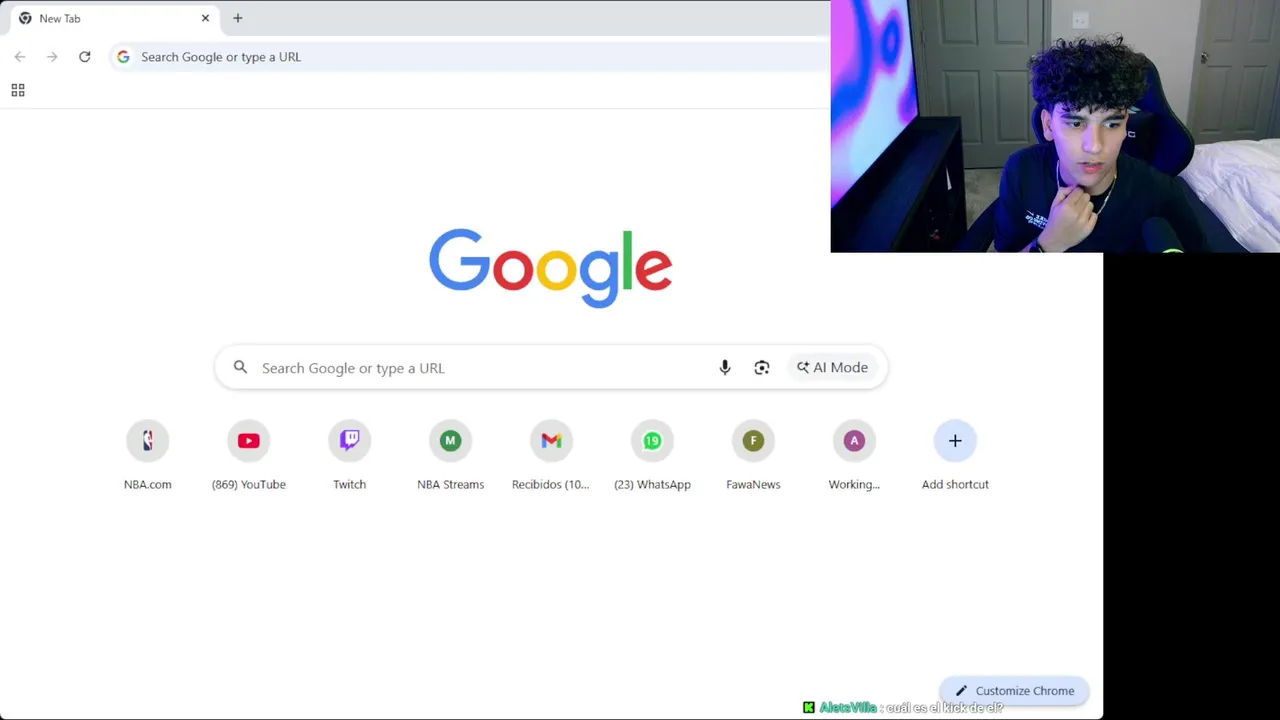Image resolution: width=1280 pixels, height=720 pixels.
Task: Click the "Add shortcut" label text
Action: point(955,485)
